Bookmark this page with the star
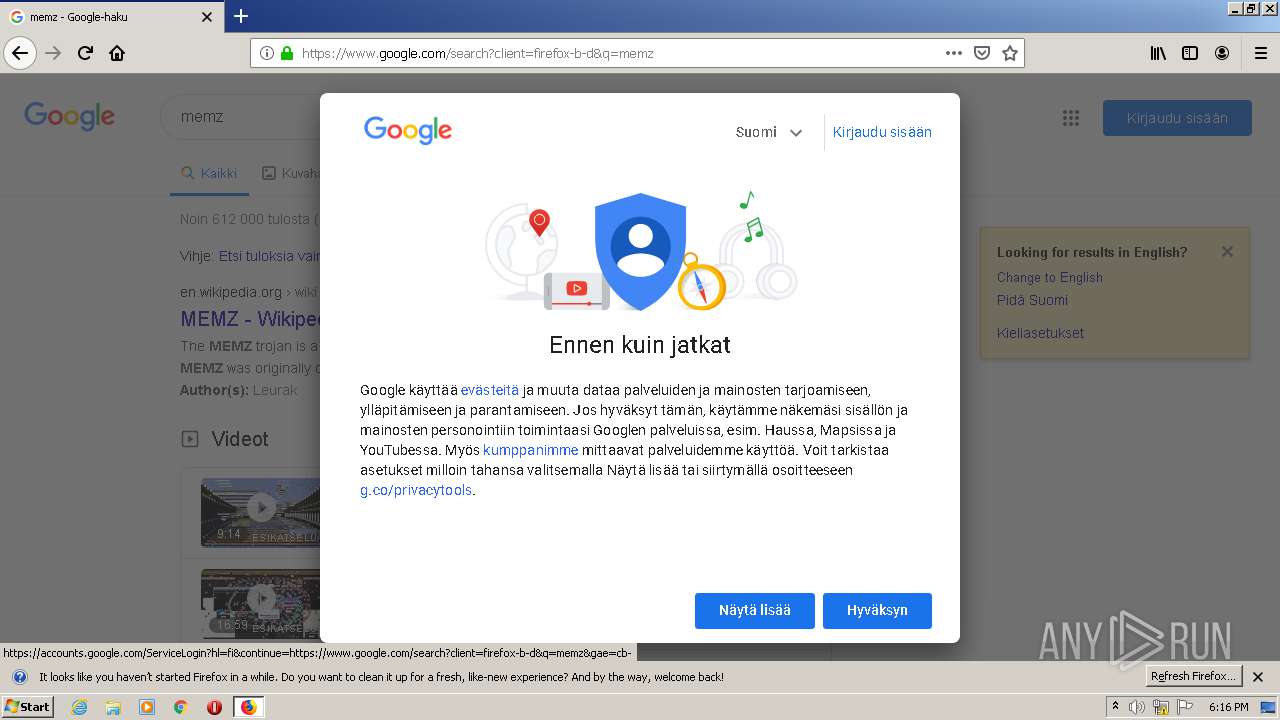The image size is (1280, 720). [x=1010, y=53]
